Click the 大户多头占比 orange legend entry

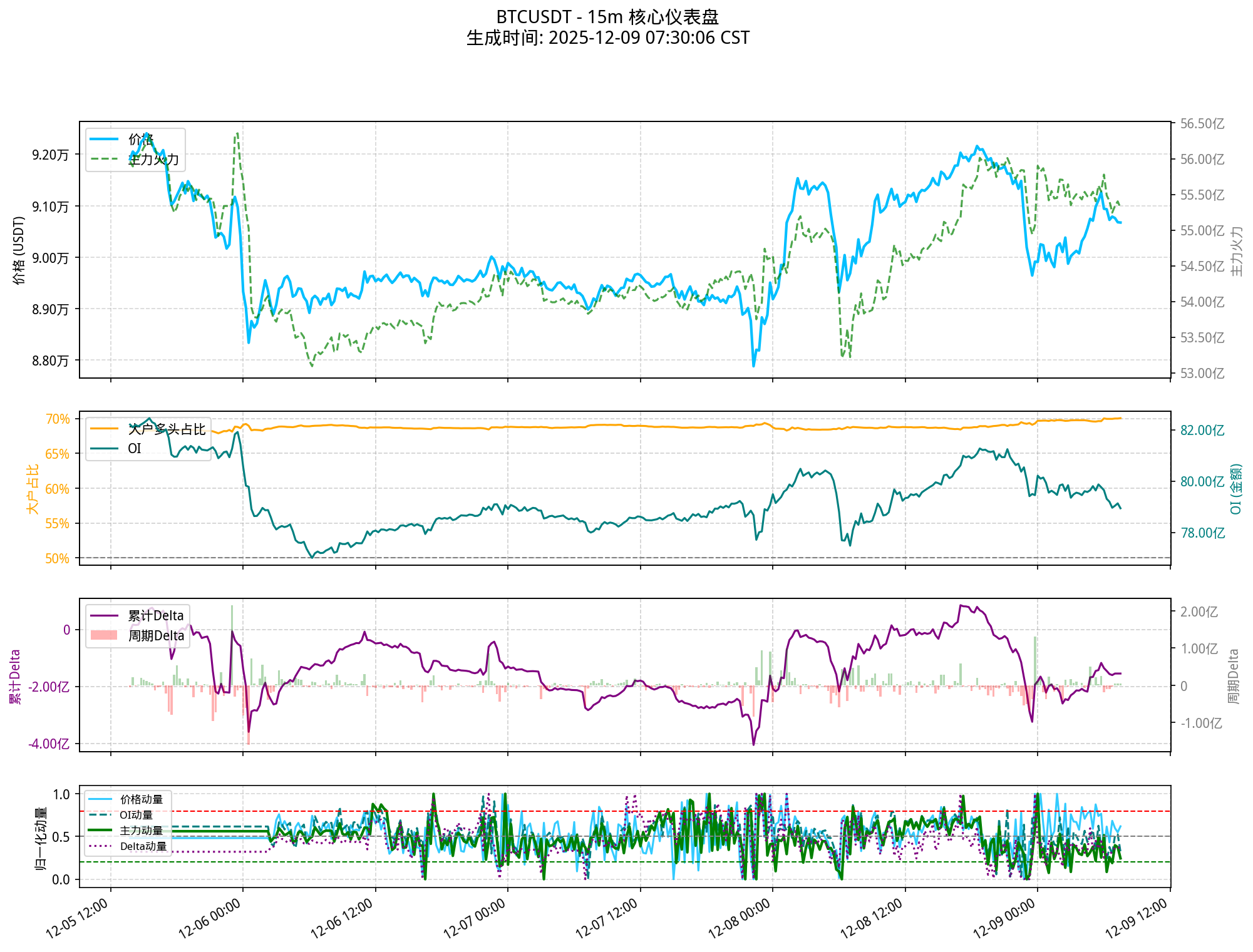pos(167,429)
